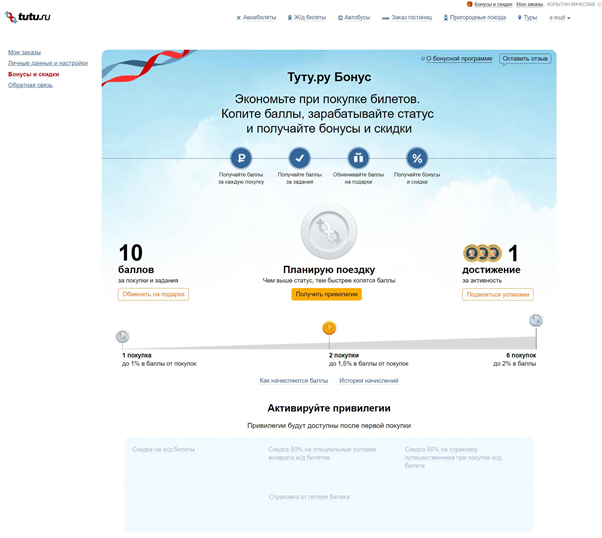Open Авиабилеты section in top navigation
602x538 pixels.
260,18
